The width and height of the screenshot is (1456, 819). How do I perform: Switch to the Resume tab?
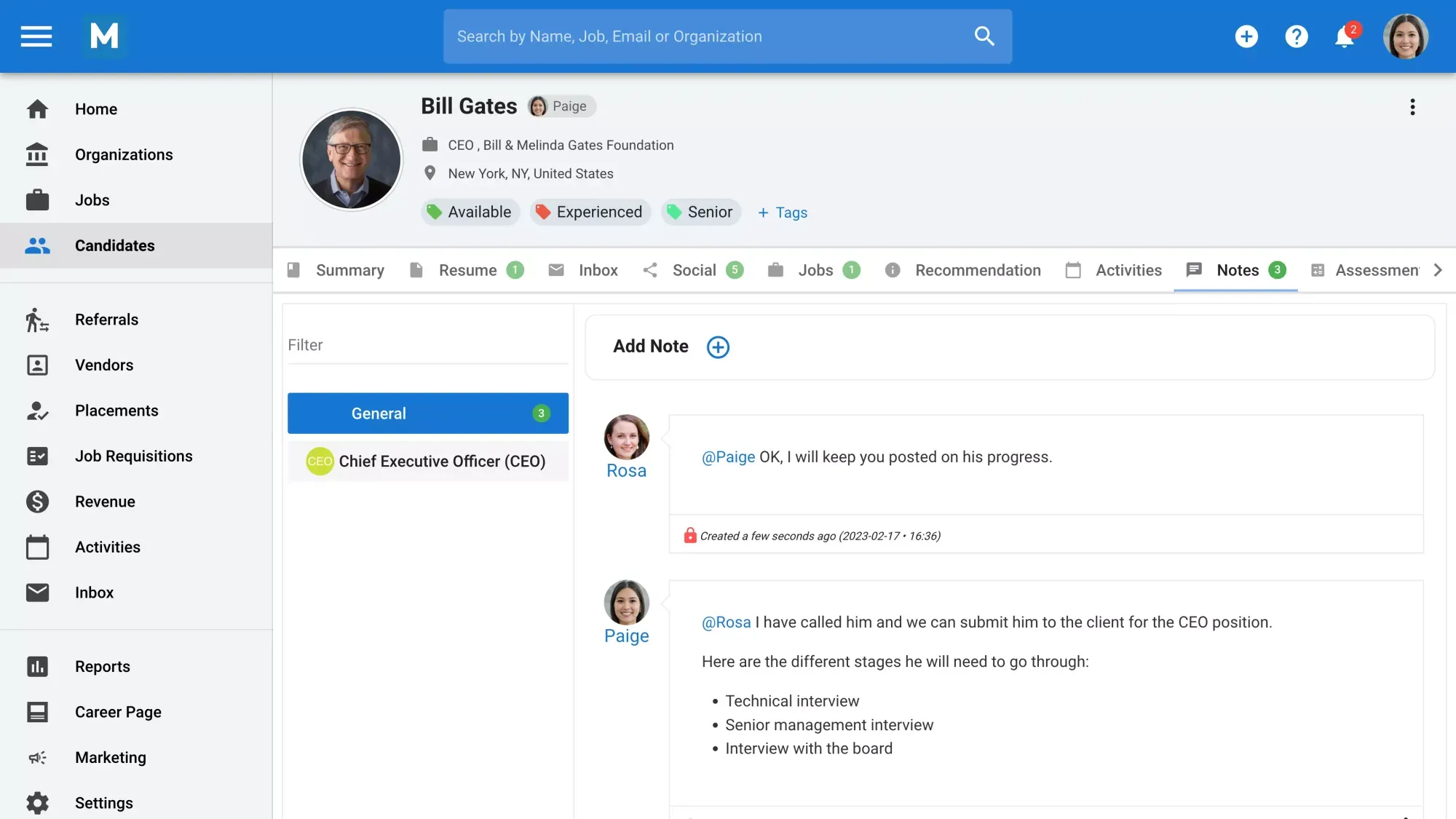click(467, 270)
